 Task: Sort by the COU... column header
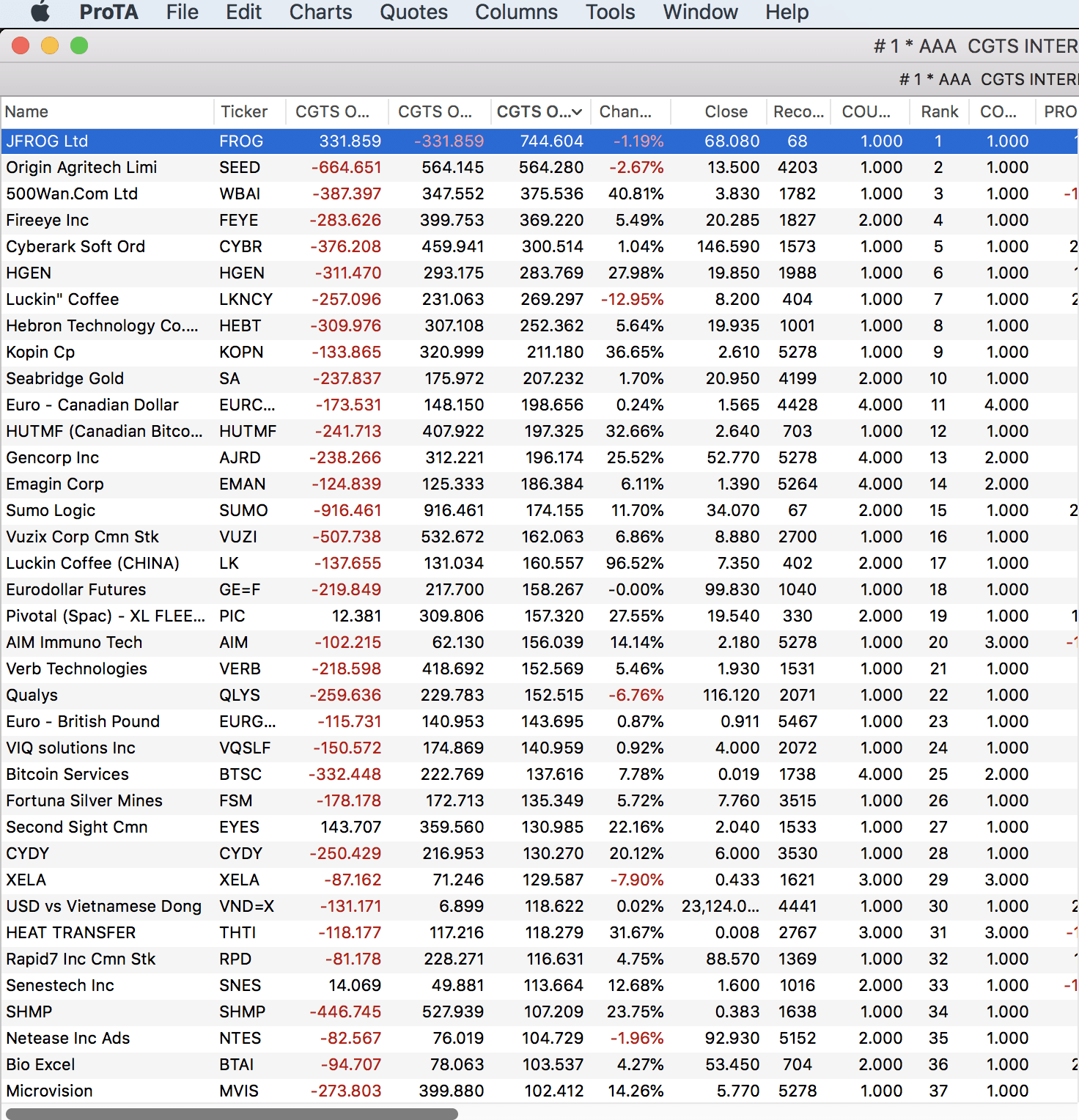870,111
